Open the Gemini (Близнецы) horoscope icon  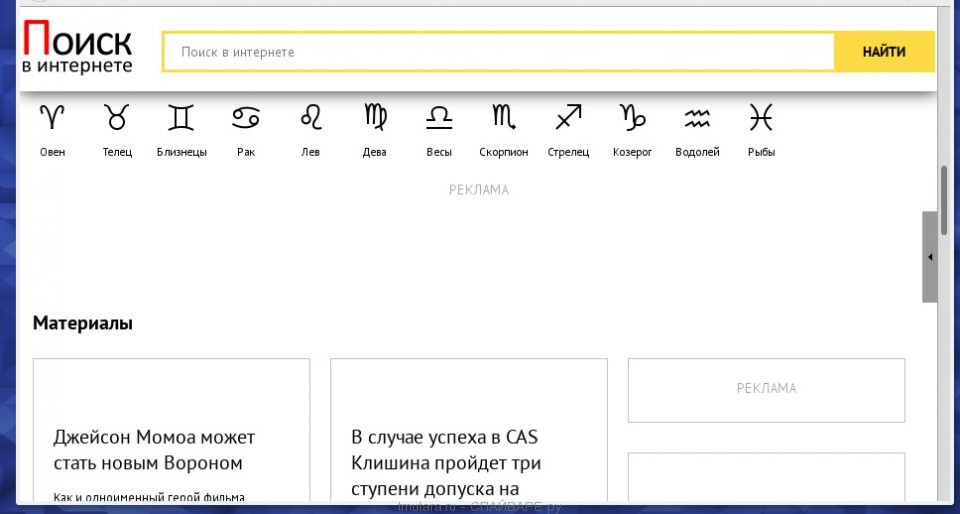181,118
